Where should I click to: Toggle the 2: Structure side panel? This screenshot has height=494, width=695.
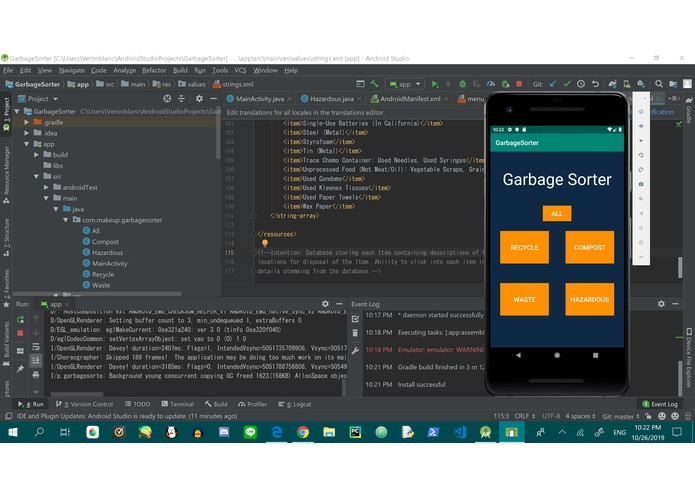(6, 237)
